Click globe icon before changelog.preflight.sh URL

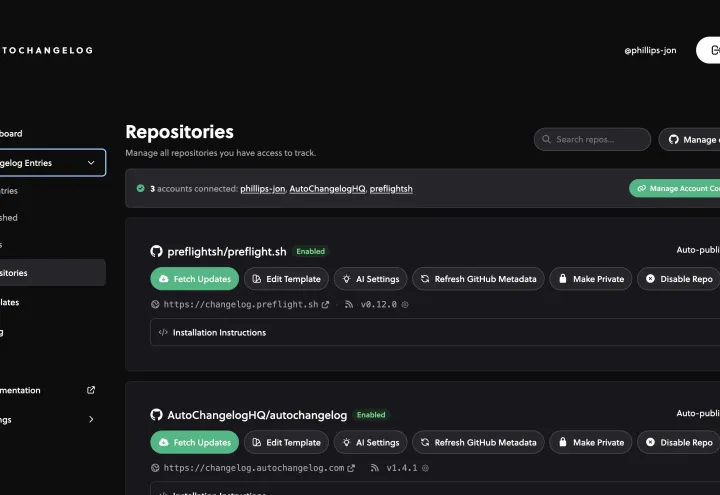[x=155, y=304]
